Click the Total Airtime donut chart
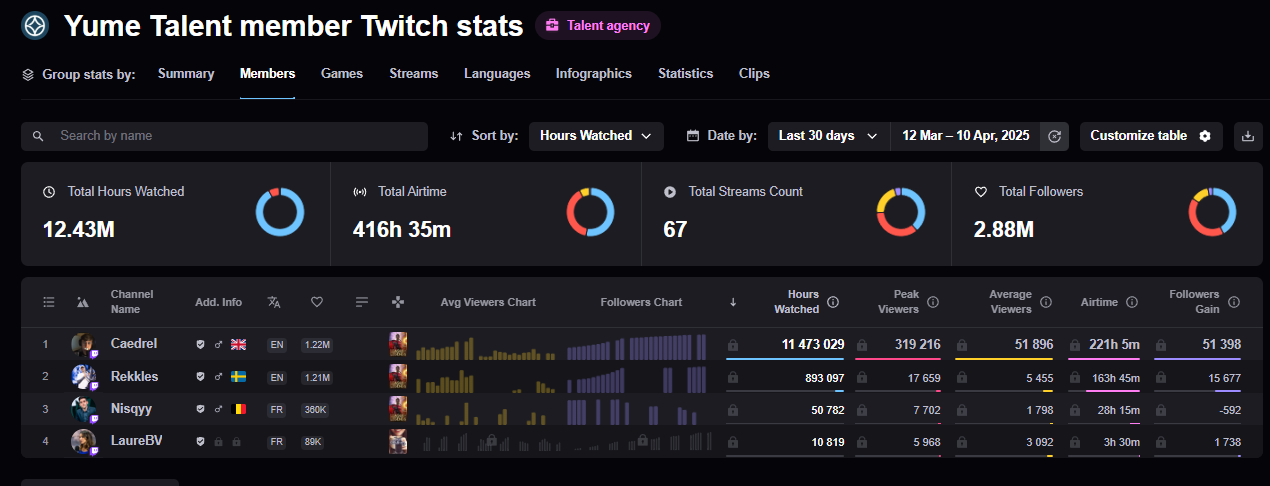The width and height of the screenshot is (1270, 486). point(590,212)
